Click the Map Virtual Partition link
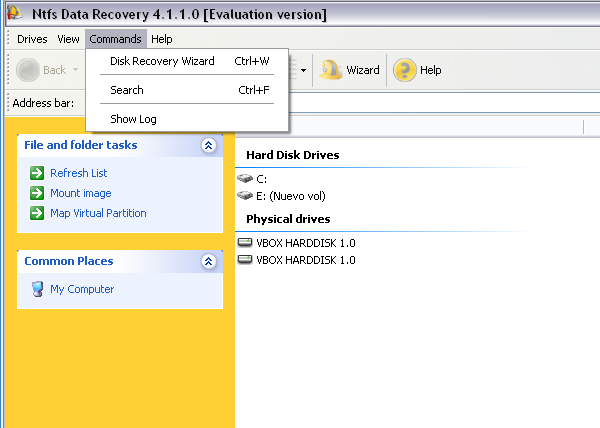 98,213
